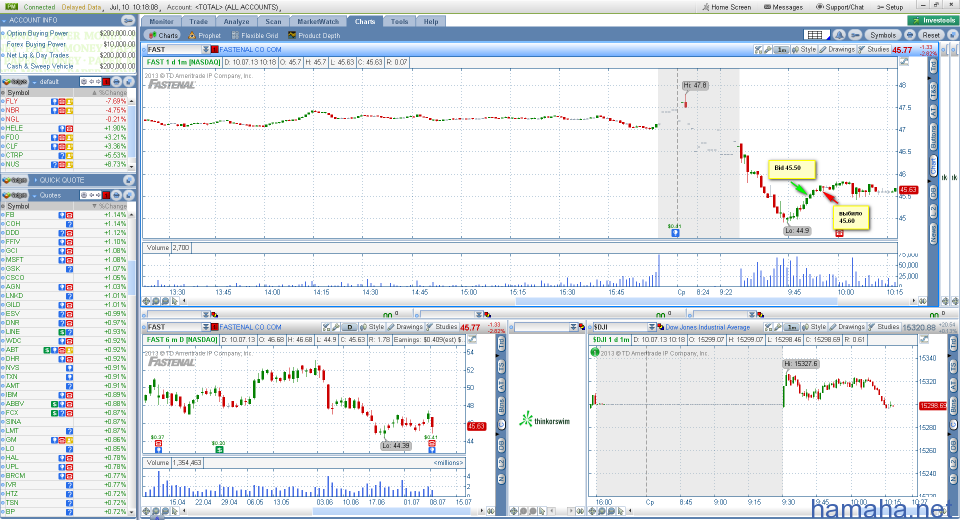The height and width of the screenshot is (520, 960).
Task: Click the pointer tool icon below top chart
Action: tap(175, 301)
